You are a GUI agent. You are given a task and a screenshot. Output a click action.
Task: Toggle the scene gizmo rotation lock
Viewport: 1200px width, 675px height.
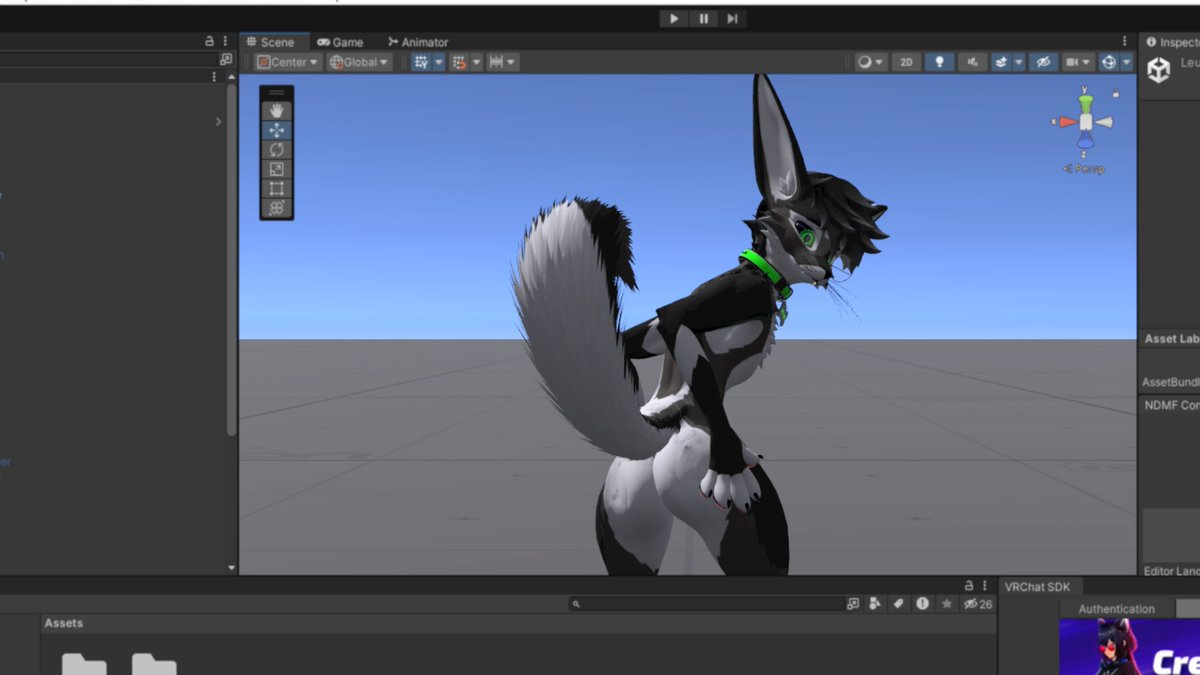[x=1116, y=93]
